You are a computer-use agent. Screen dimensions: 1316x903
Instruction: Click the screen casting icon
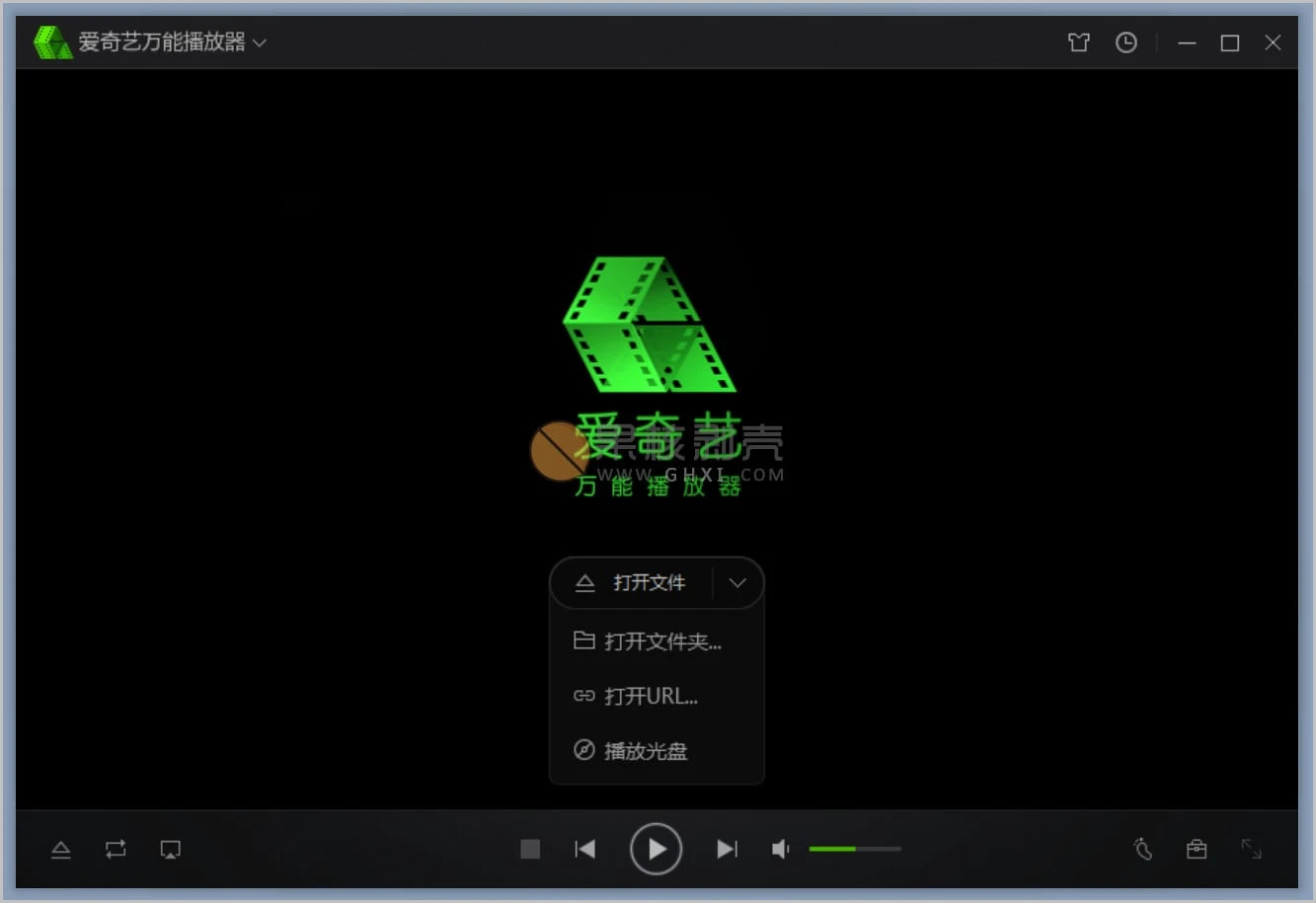coord(170,849)
